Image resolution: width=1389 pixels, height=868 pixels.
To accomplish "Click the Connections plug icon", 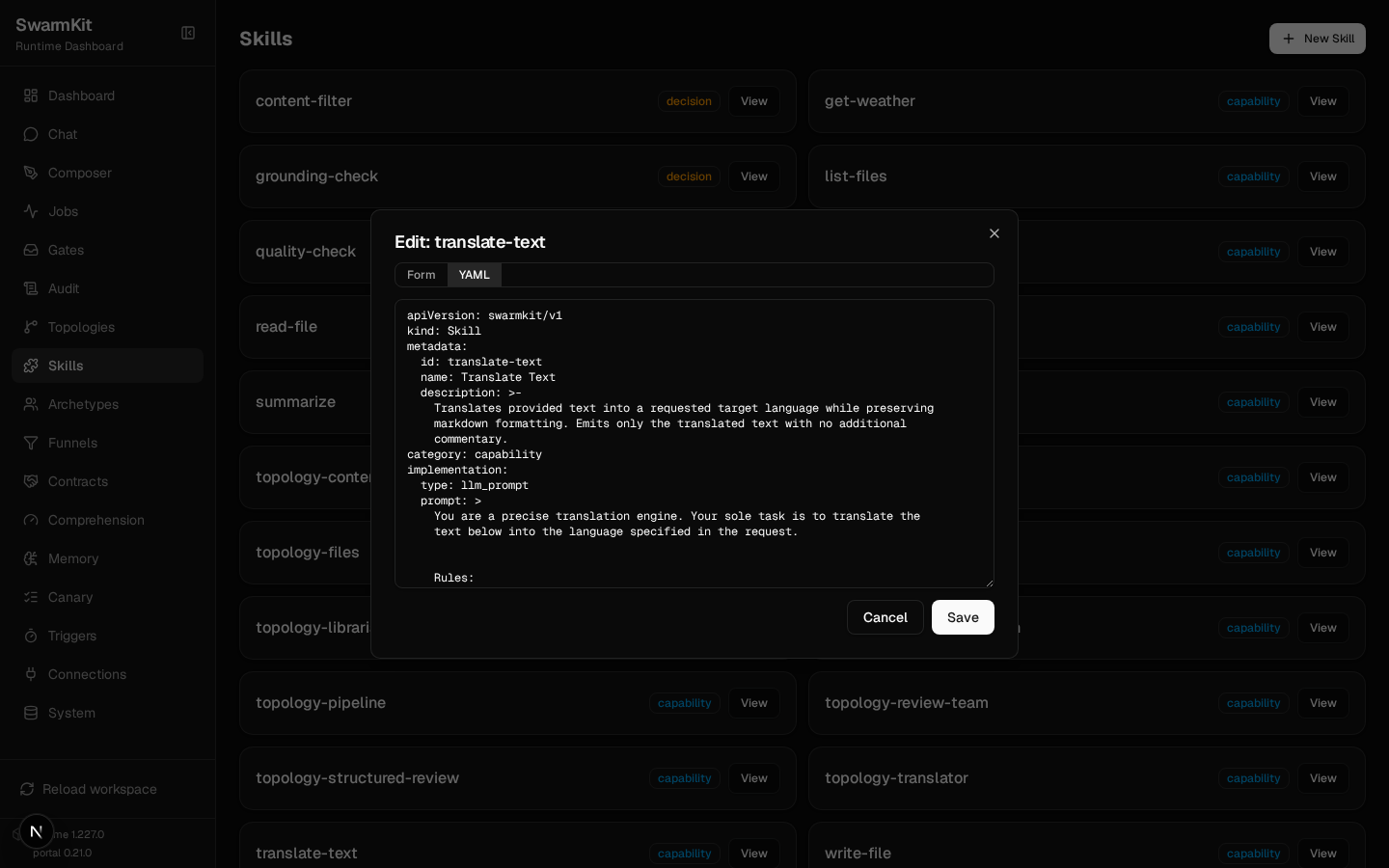I will pyautogui.click(x=31, y=674).
